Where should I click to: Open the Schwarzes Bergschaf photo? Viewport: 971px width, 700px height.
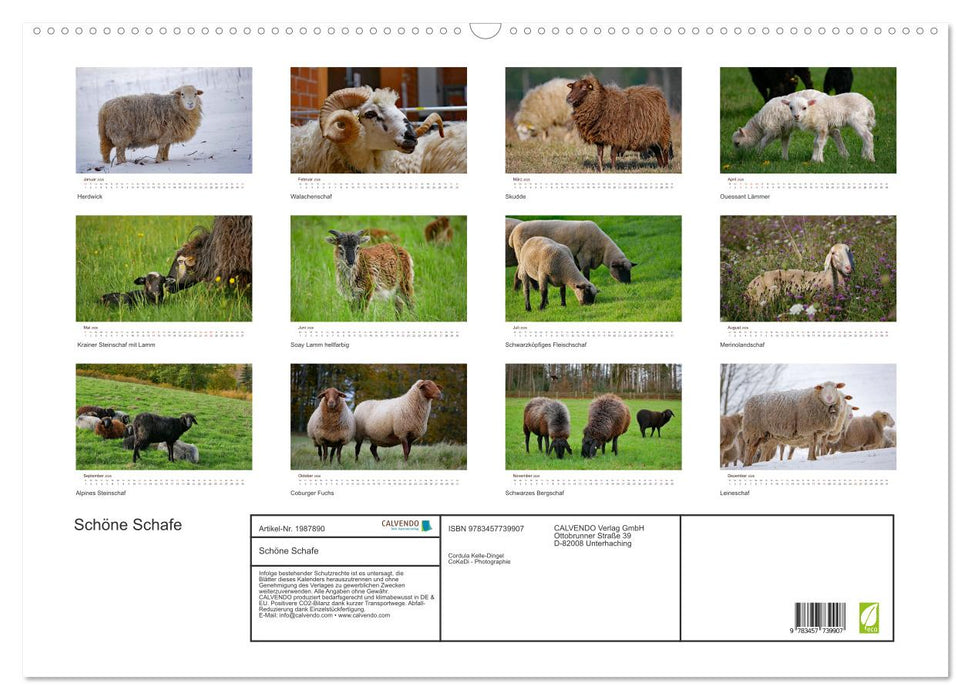pyautogui.click(x=594, y=416)
